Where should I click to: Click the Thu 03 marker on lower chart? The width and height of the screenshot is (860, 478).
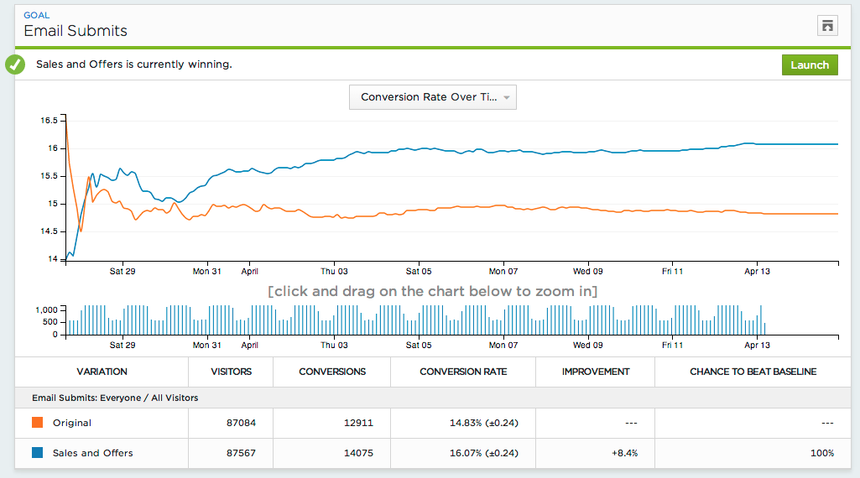(x=334, y=345)
